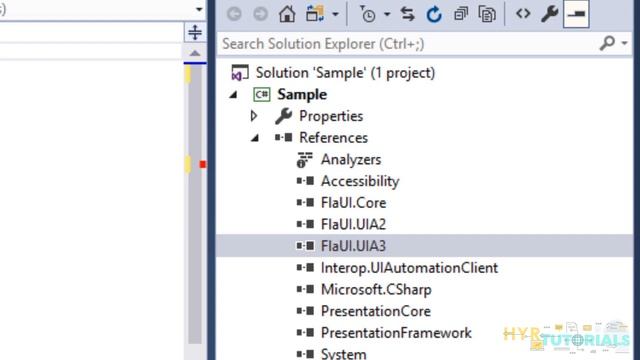The image size is (640, 360).
Task: Open the editor navigation bar dropdown arrow
Action: click(x=199, y=9)
